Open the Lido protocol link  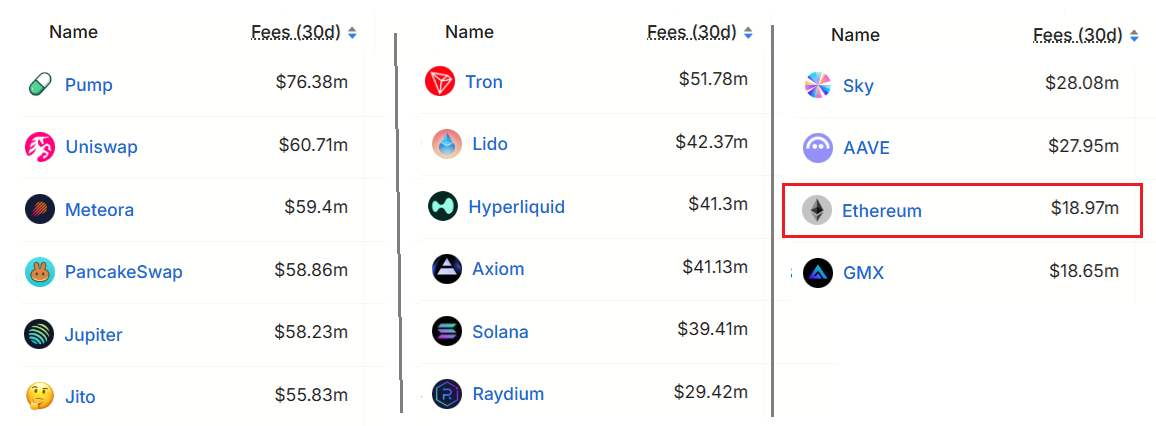(488, 144)
